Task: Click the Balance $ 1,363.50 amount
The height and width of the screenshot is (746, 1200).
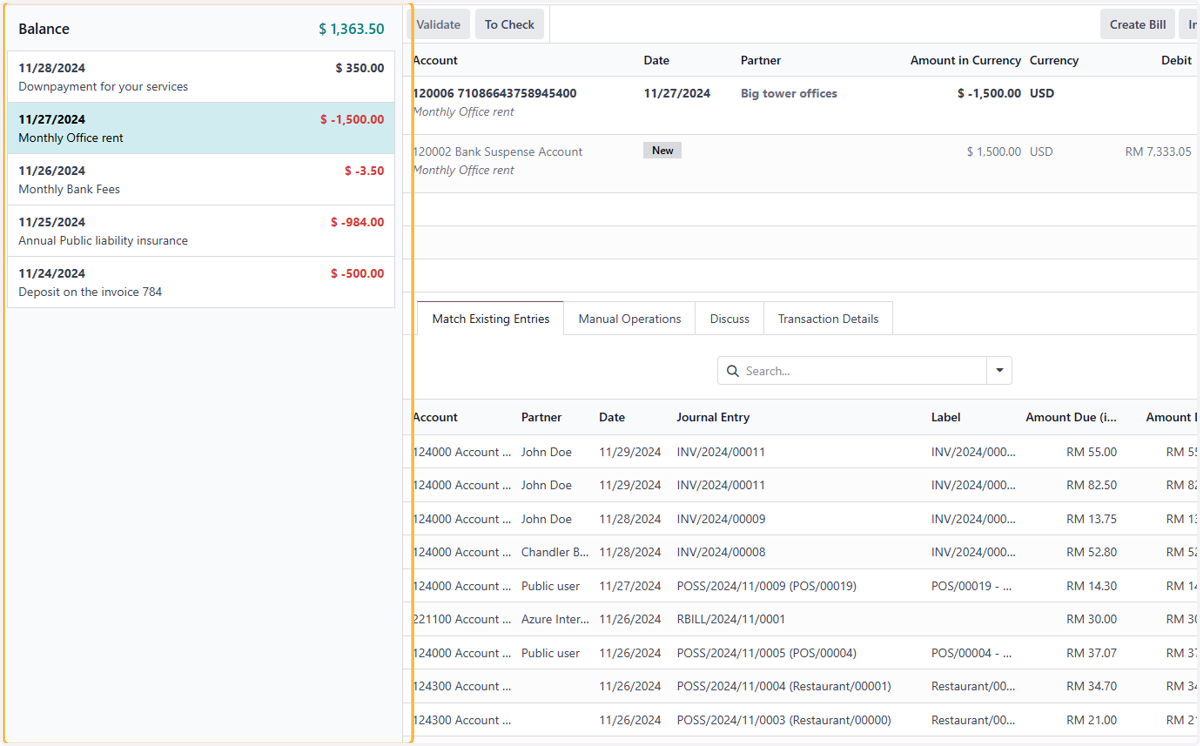Action: pyautogui.click(x=351, y=29)
